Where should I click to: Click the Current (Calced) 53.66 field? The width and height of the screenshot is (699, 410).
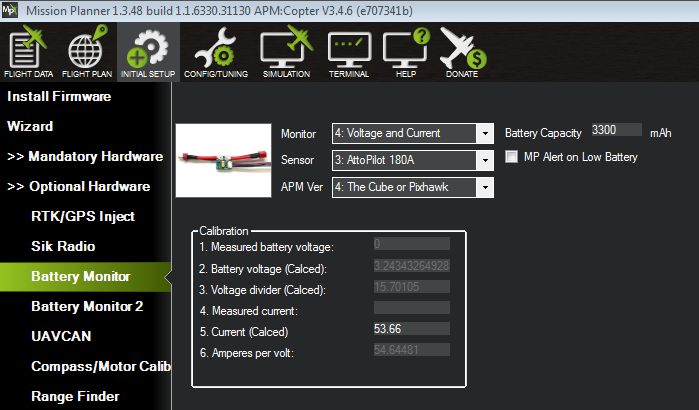pyautogui.click(x=411, y=329)
